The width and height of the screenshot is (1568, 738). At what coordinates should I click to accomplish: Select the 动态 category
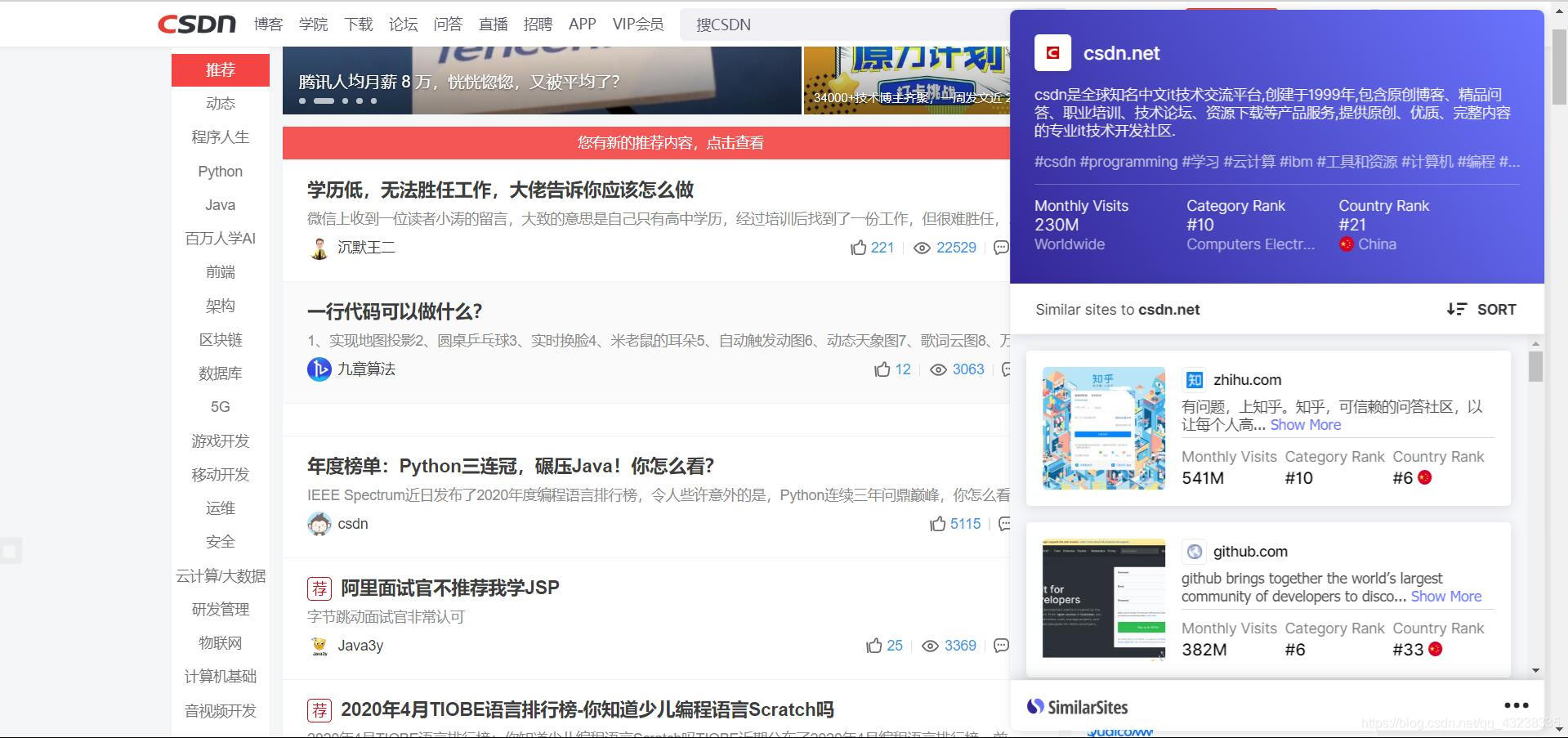pyautogui.click(x=221, y=104)
